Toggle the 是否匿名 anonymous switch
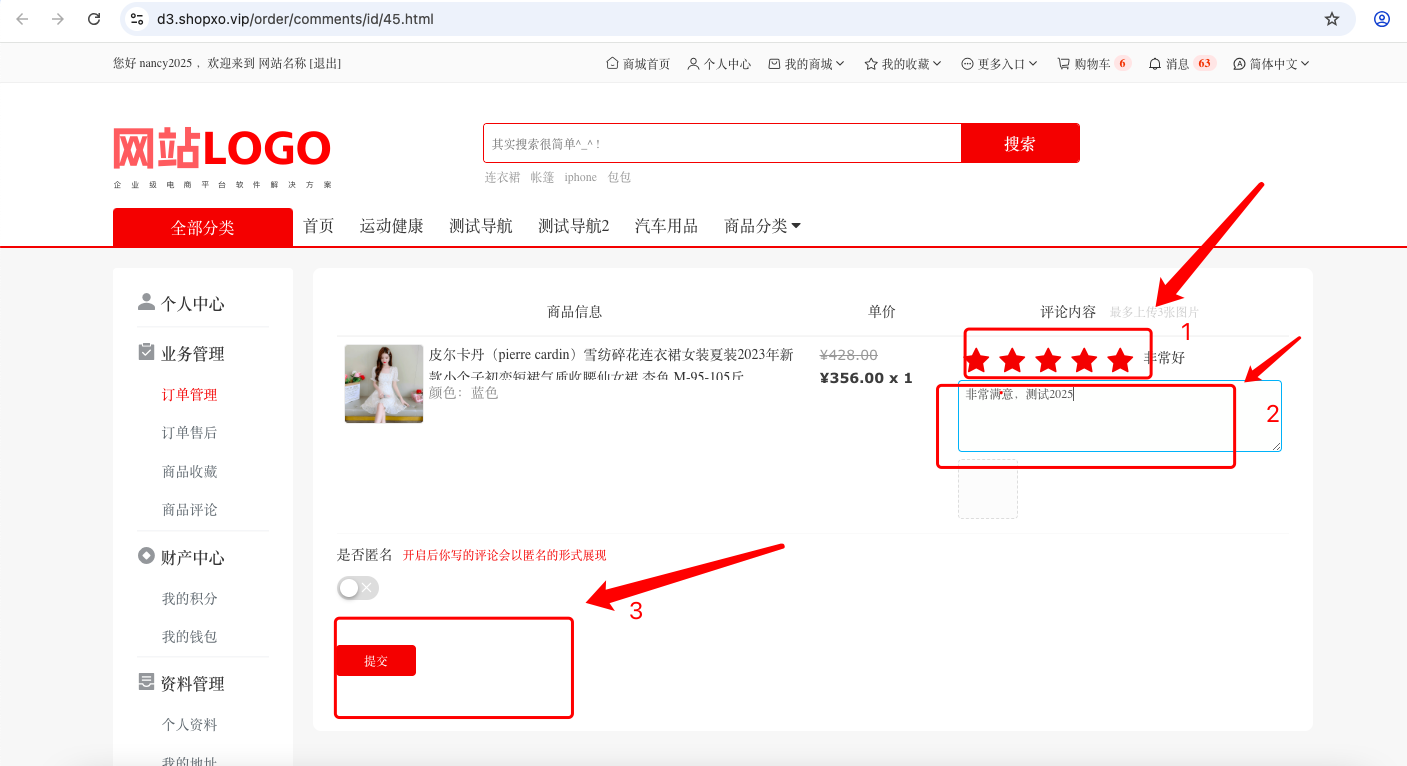This screenshot has width=1407, height=766. point(358,588)
